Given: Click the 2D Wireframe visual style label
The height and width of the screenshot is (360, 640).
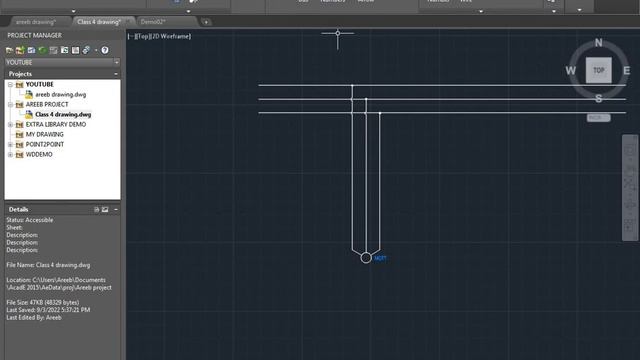Looking at the screenshot, I should pyautogui.click(x=171, y=36).
